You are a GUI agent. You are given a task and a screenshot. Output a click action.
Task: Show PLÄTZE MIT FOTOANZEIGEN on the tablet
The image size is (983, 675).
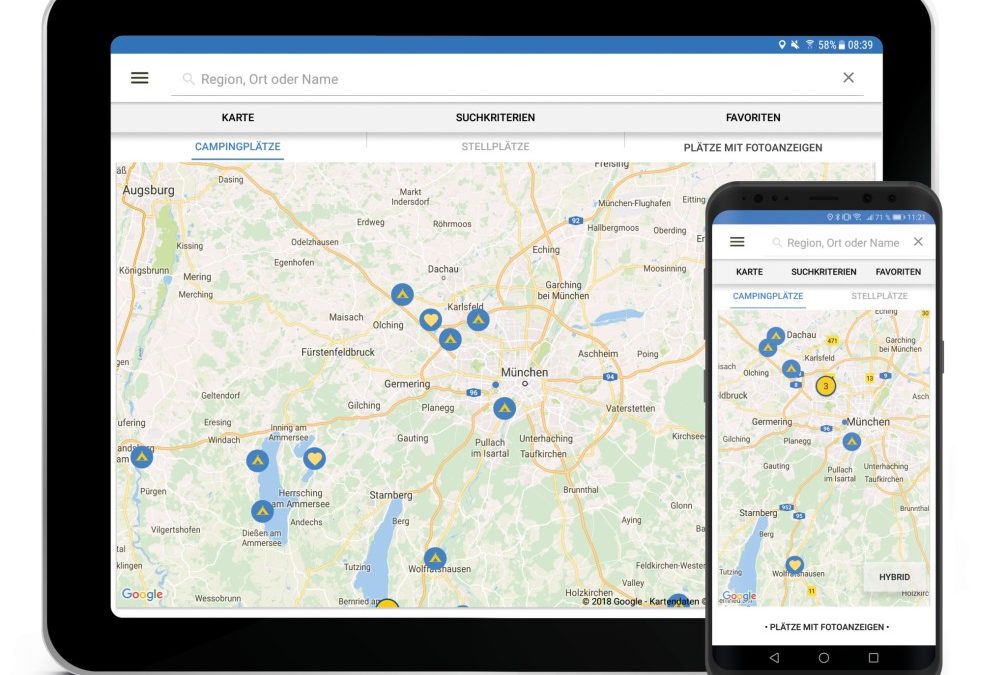(x=753, y=147)
